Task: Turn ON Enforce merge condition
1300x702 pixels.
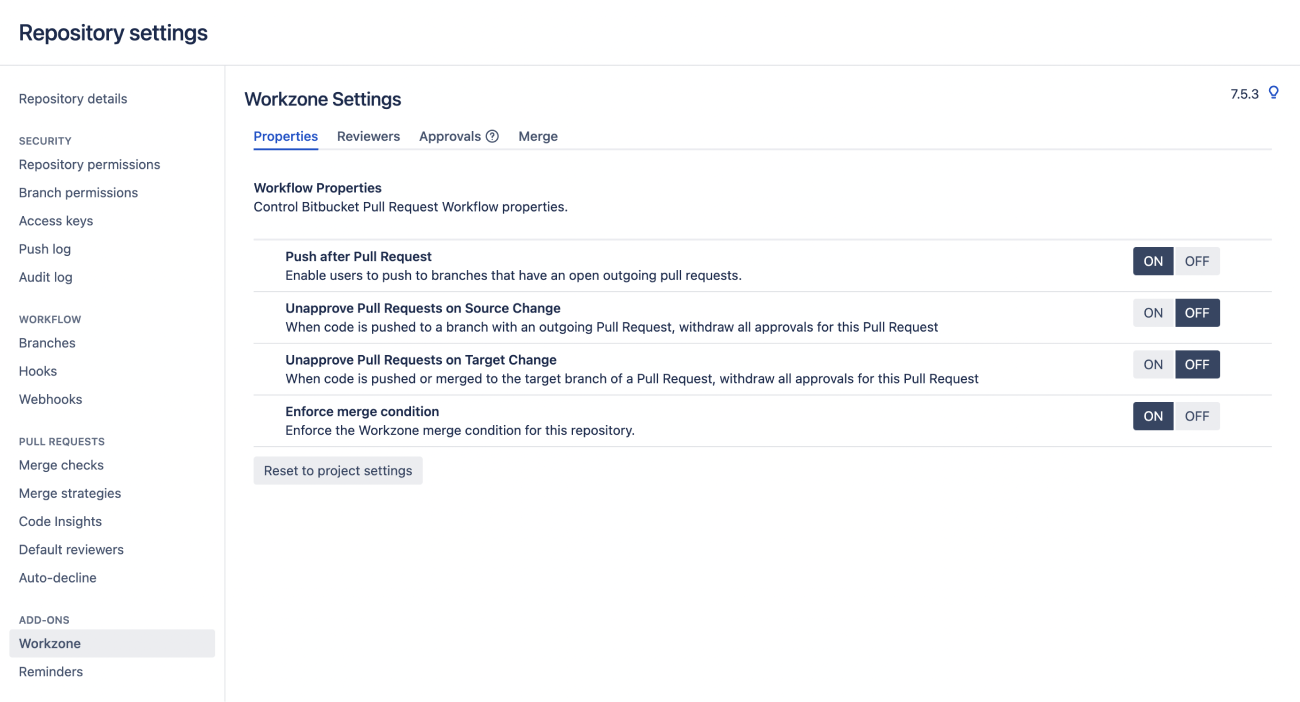Action: tap(1153, 416)
